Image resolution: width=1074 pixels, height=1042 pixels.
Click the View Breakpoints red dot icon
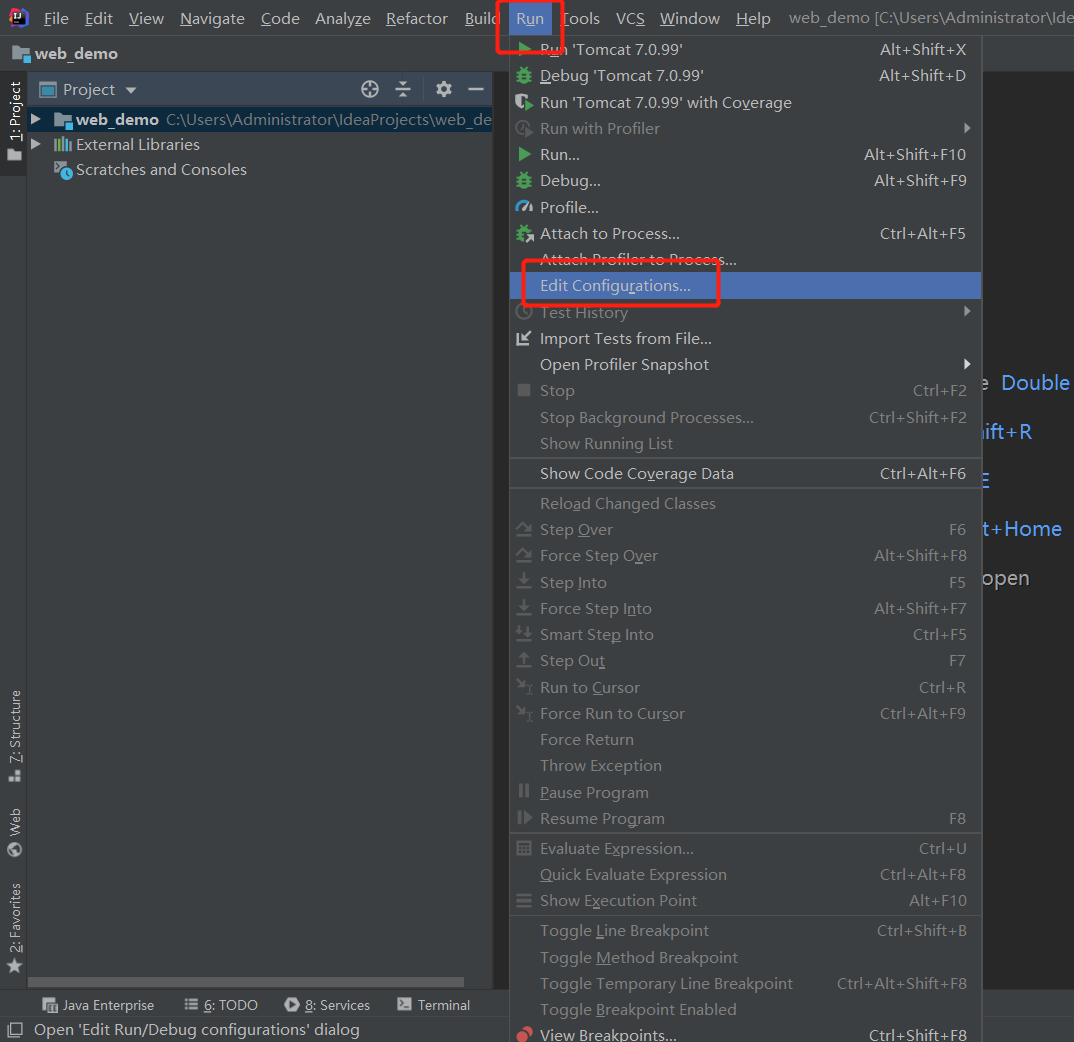(524, 1034)
